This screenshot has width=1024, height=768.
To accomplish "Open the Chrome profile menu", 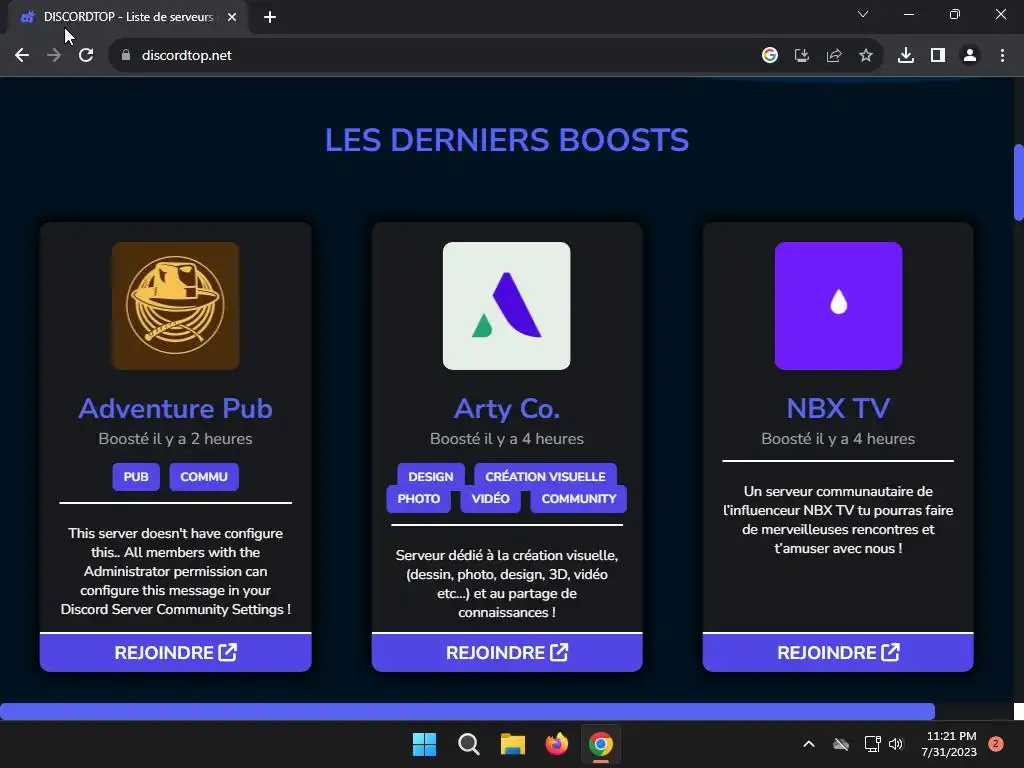I will pos(970,56).
